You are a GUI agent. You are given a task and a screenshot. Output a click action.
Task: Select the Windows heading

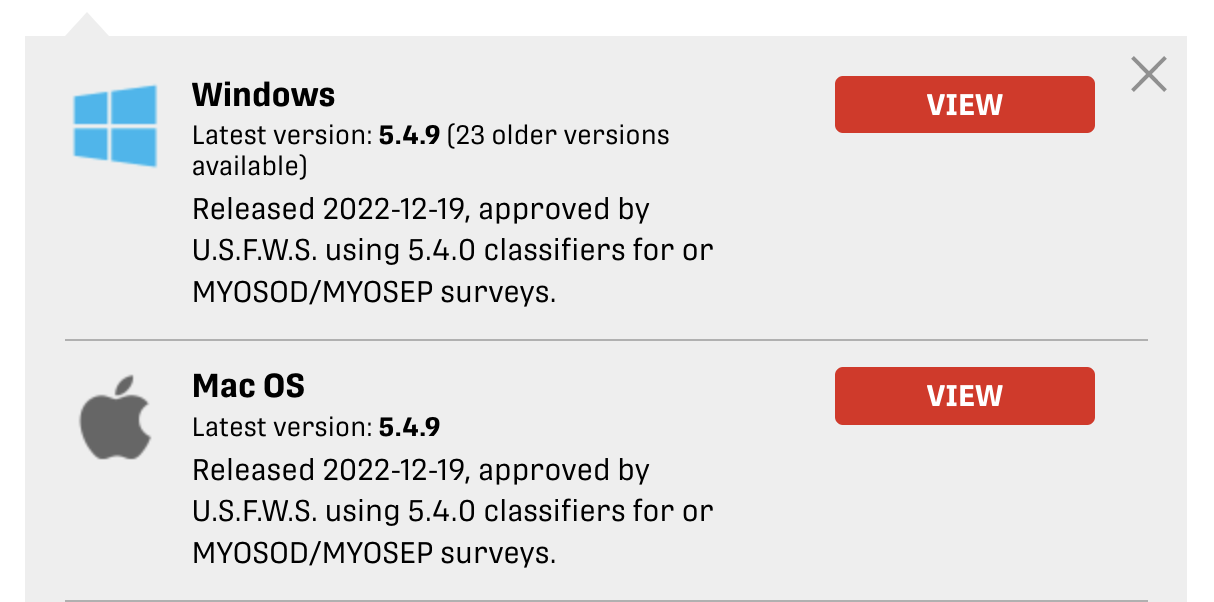click(263, 95)
